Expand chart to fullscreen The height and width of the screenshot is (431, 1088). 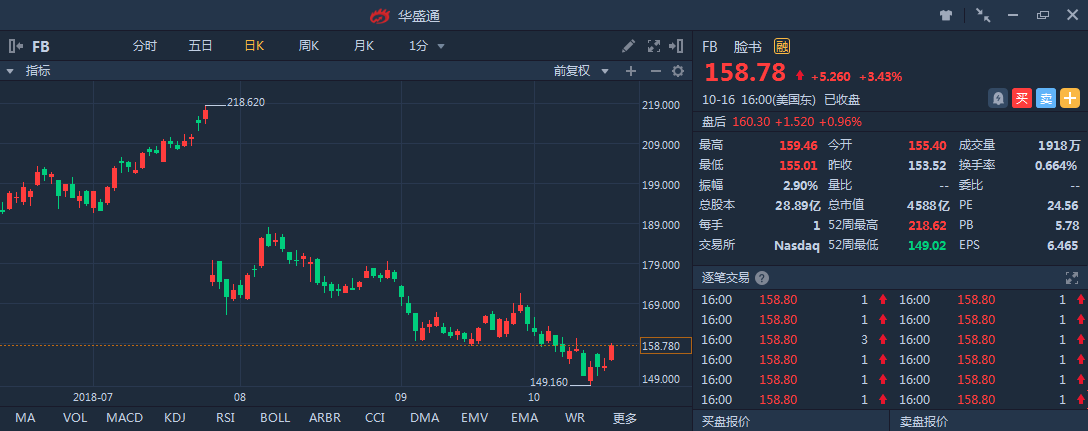click(x=654, y=47)
